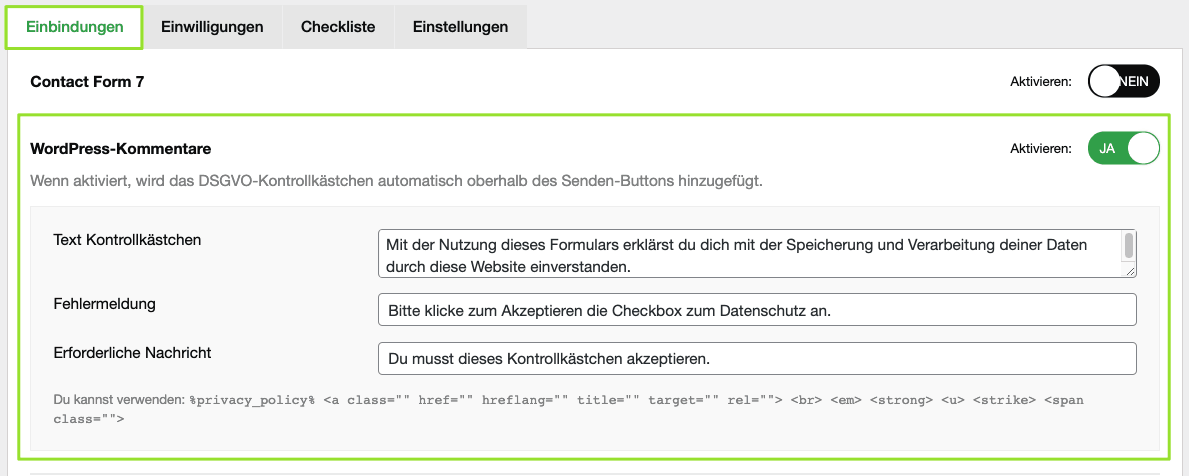Click the %privacy_policy% placeholder hint text
Screen dimensions: 1189x476
253,400
